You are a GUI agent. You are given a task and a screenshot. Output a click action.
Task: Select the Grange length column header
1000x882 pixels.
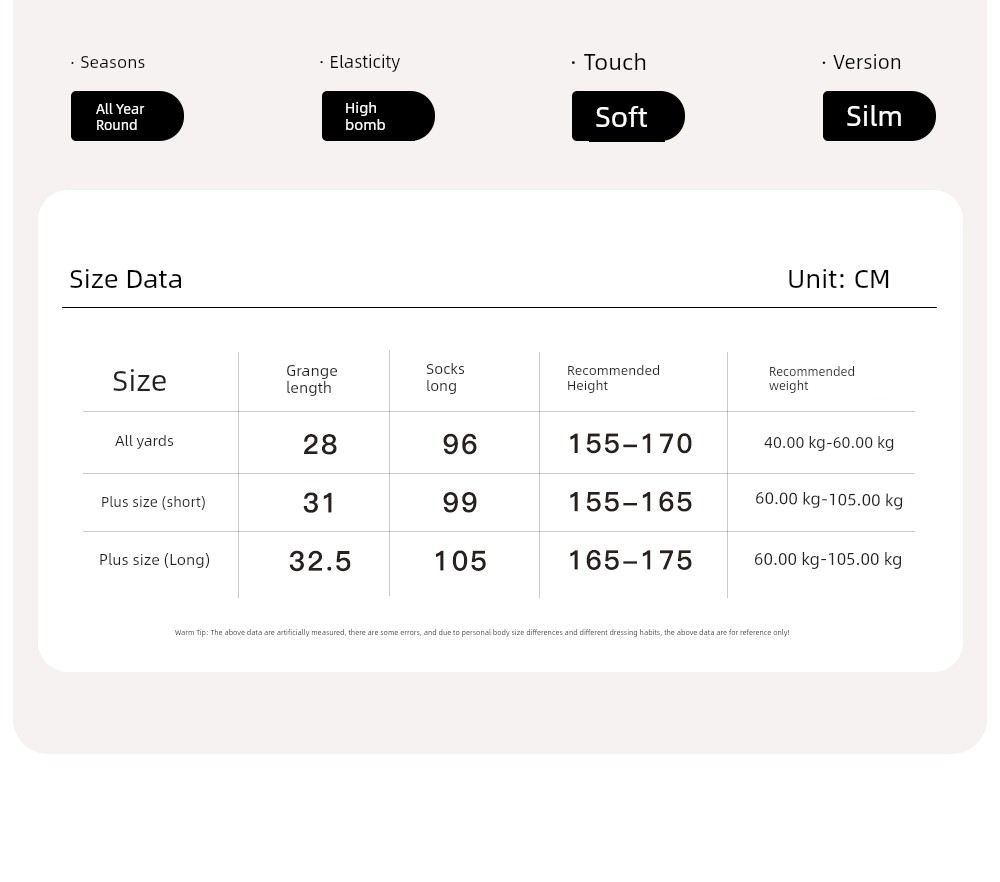(x=311, y=379)
